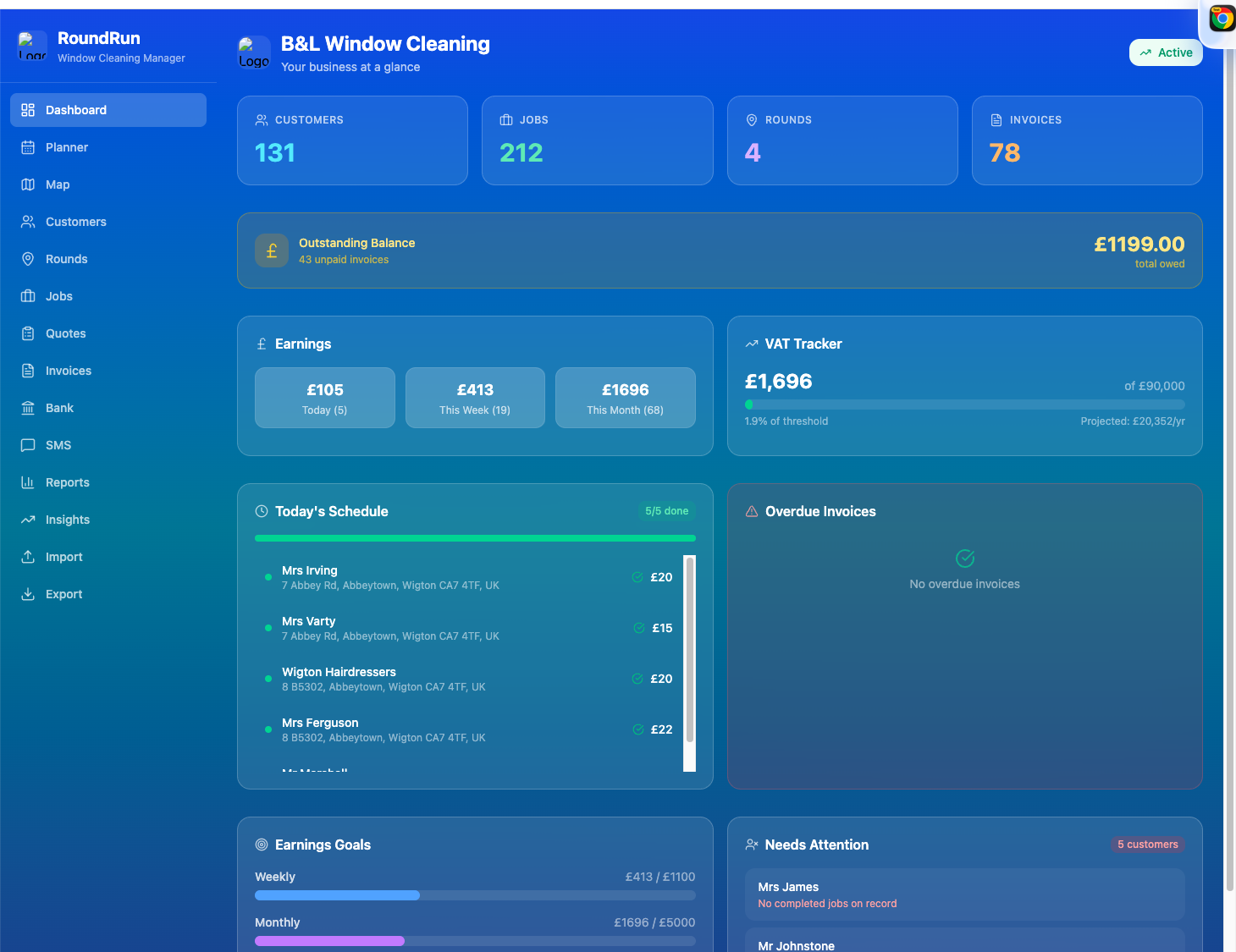The height and width of the screenshot is (952, 1236).
Task: Click the VAT threshold progress bar
Action: [x=965, y=404]
